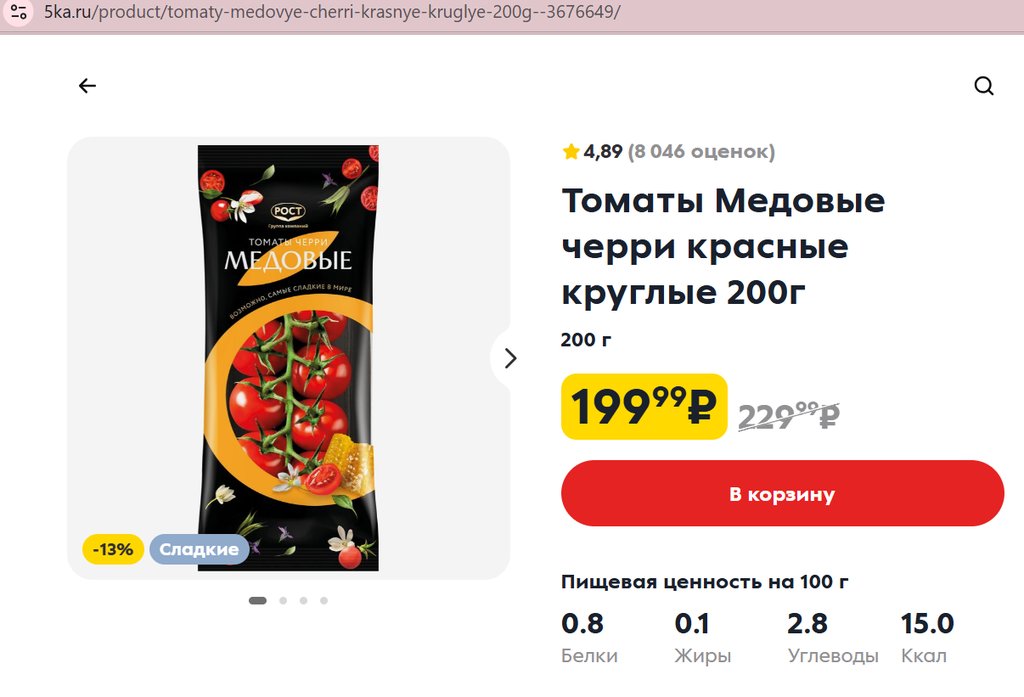Screen dimensions: 1024x697
Task: Click the crossed-out 229.99 old price
Action: 789,416
